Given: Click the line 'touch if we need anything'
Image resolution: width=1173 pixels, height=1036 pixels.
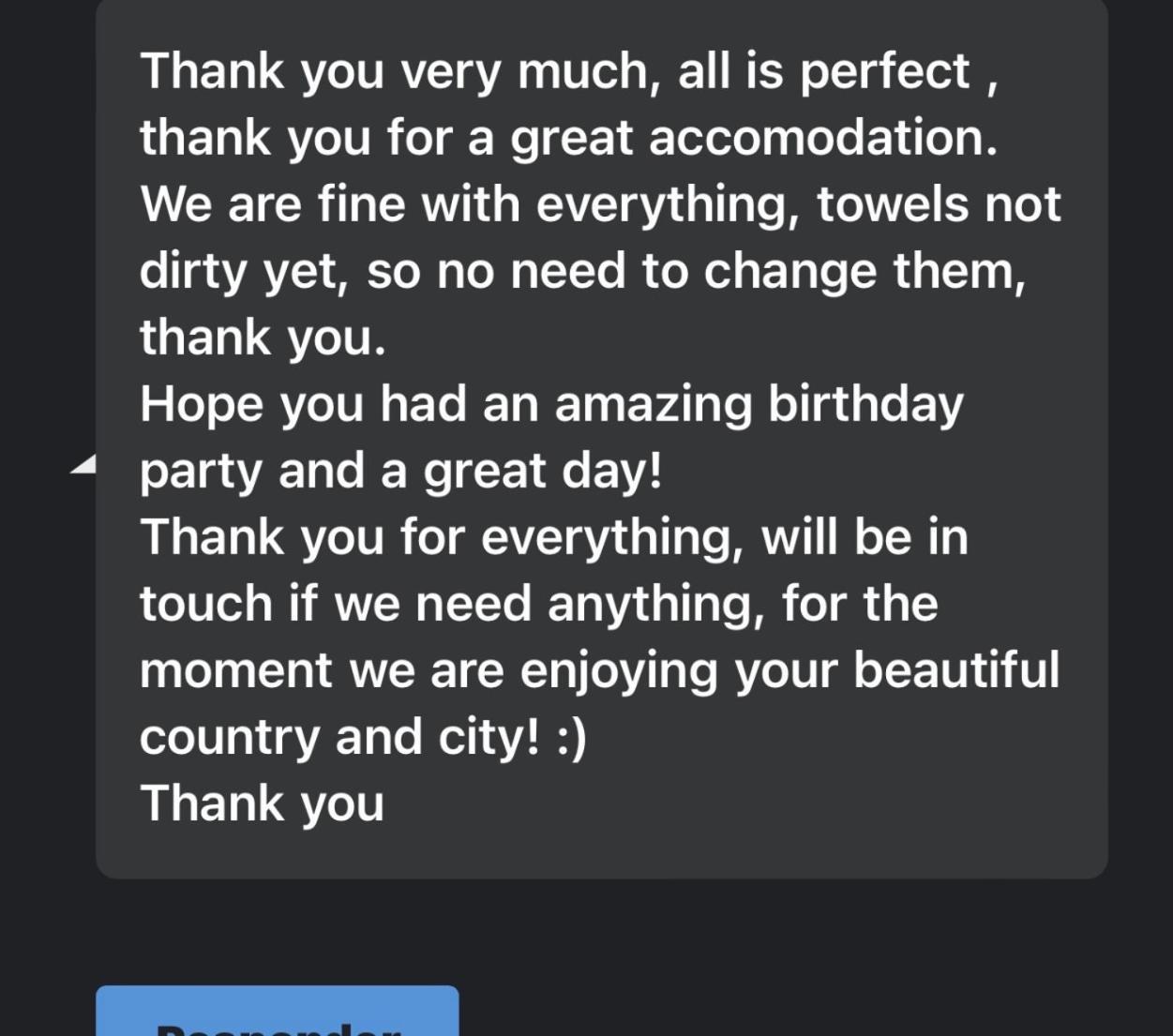Looking at the screenshot, I should pos(447,605).
